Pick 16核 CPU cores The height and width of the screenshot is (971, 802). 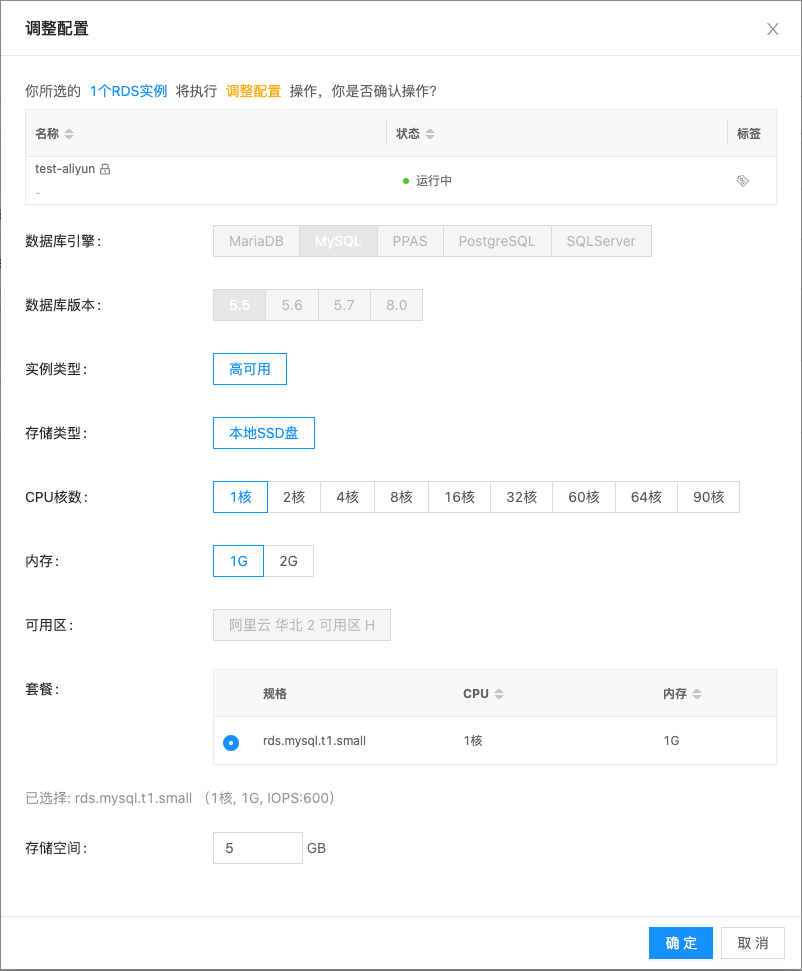459,497
